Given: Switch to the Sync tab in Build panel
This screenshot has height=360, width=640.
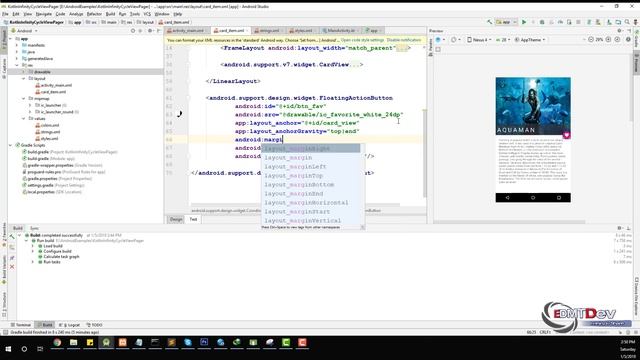Looking at the screenshot, I should click(x=34, y=228).
